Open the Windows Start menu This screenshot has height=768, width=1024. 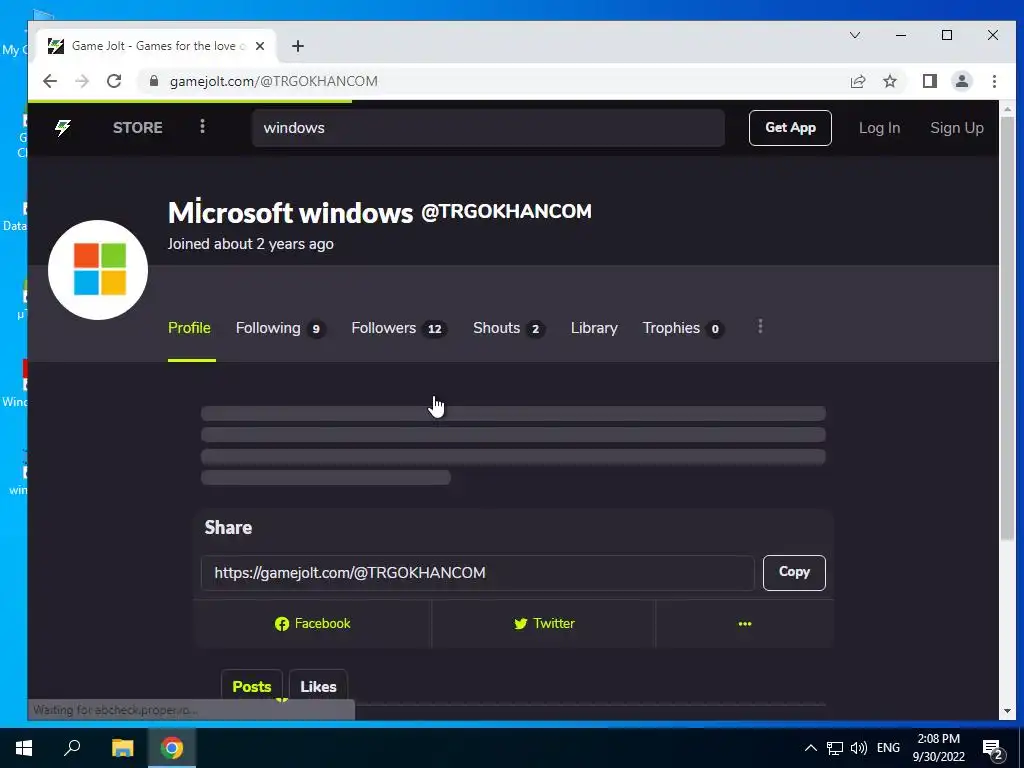24,748
